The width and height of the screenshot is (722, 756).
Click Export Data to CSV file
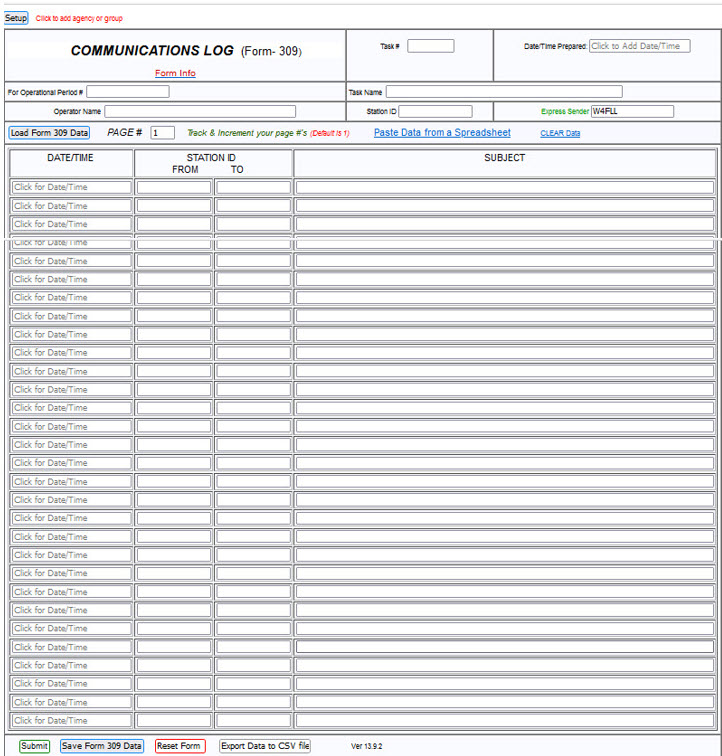[265, 746]
